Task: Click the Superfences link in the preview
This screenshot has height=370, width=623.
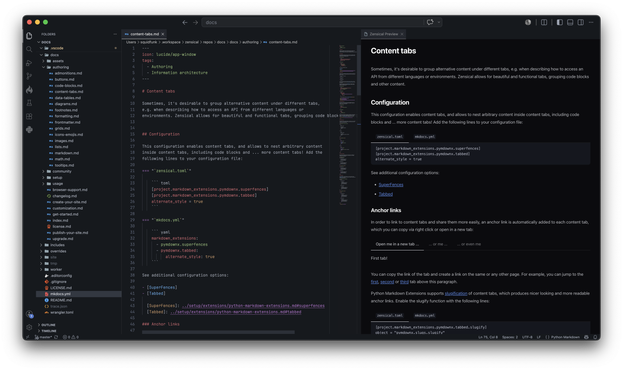Action: (391, 185)
